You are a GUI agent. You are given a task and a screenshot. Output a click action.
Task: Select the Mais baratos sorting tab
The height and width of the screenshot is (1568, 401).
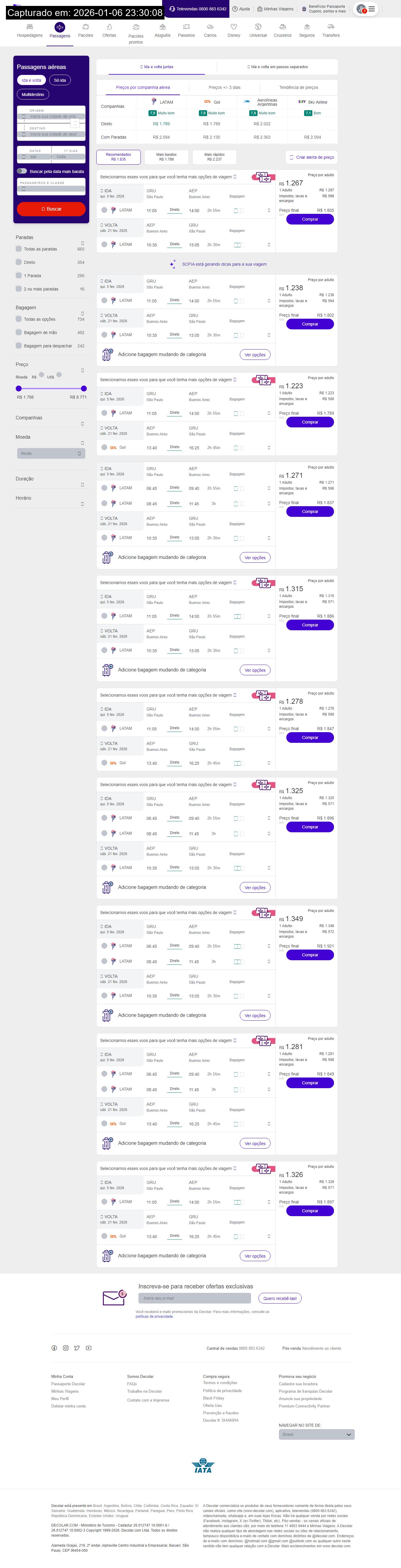166,157
